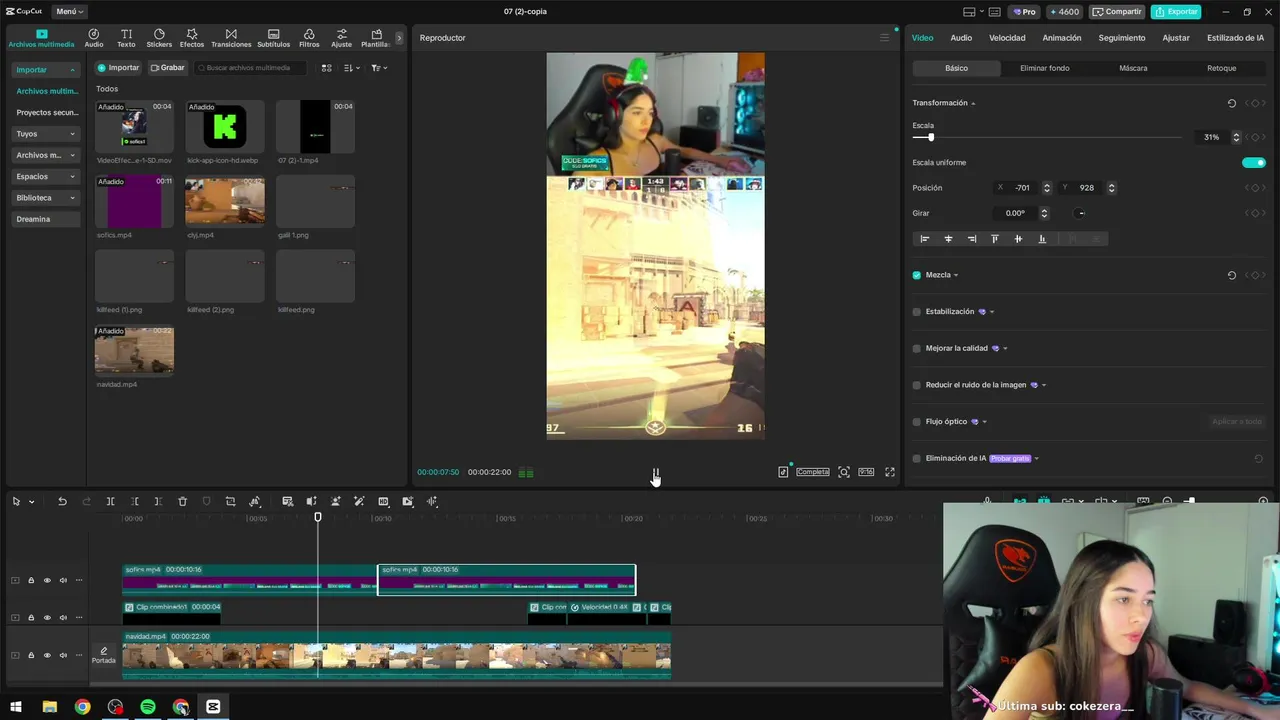This screenshot has width=1280, height=720.
Task: Delete the selected clip with trash icon
Action: pyautogui.click(x=182, y=501)
